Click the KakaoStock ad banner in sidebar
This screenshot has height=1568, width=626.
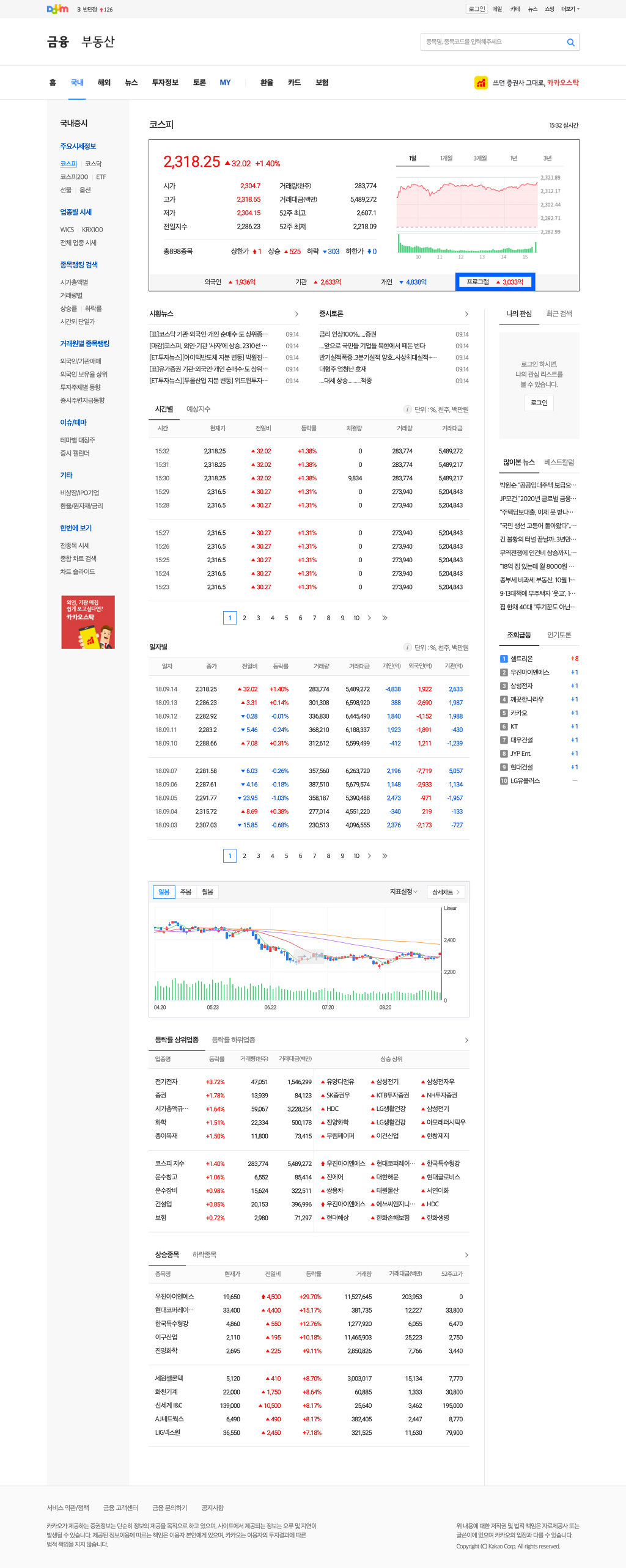coord(88,622)
